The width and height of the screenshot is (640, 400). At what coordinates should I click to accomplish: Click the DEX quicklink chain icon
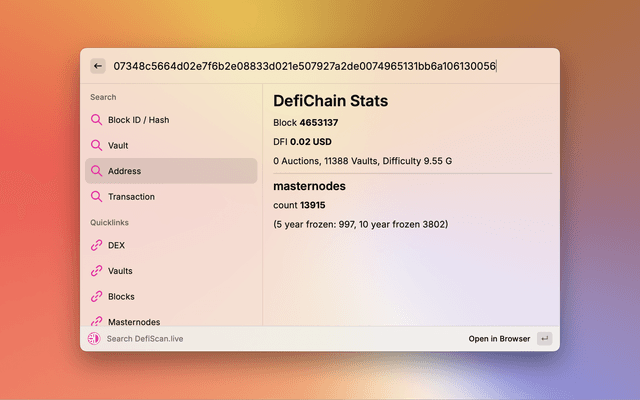point(97,245)
